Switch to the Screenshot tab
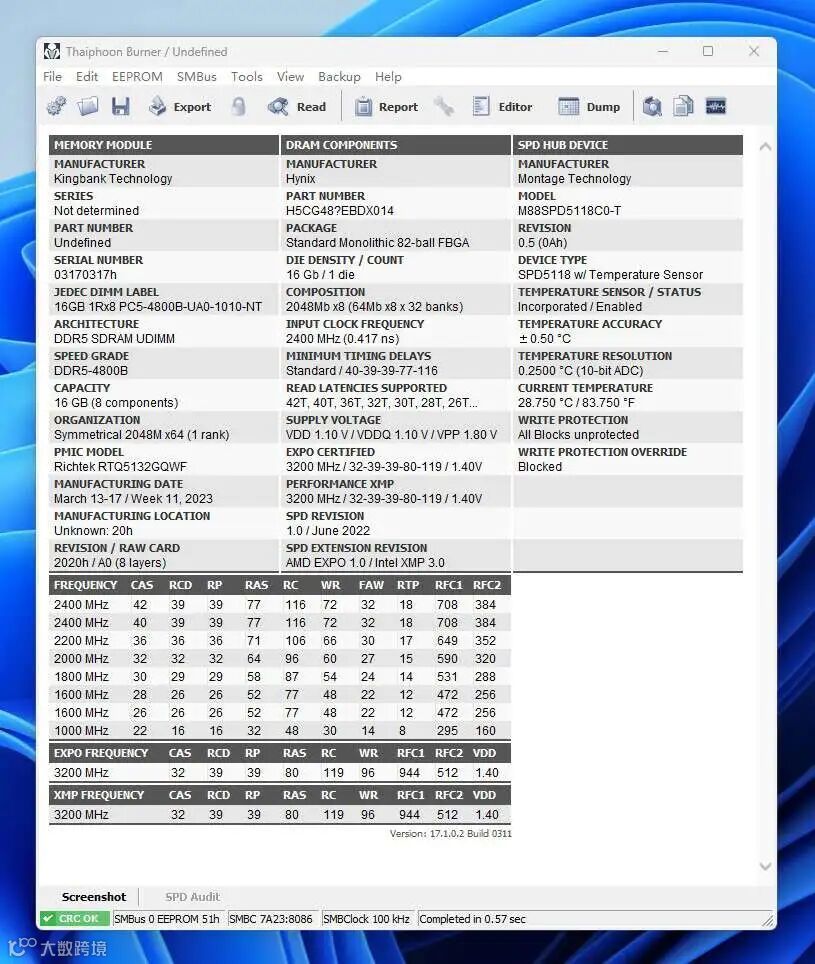The height and width of the screenshot is (964, 815). click(94, 897)
